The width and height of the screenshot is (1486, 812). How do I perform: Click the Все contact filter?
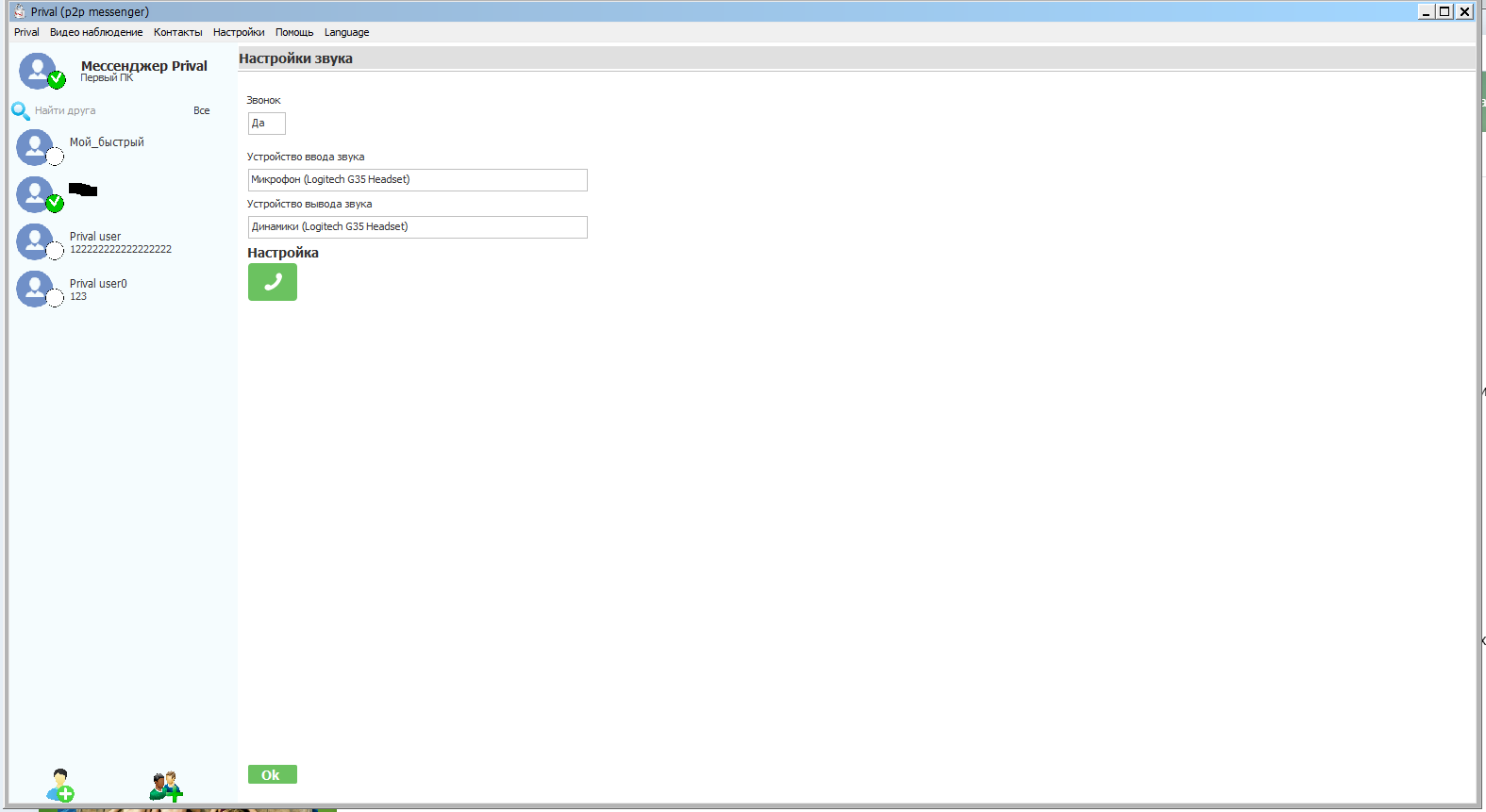tap(201, 110)
